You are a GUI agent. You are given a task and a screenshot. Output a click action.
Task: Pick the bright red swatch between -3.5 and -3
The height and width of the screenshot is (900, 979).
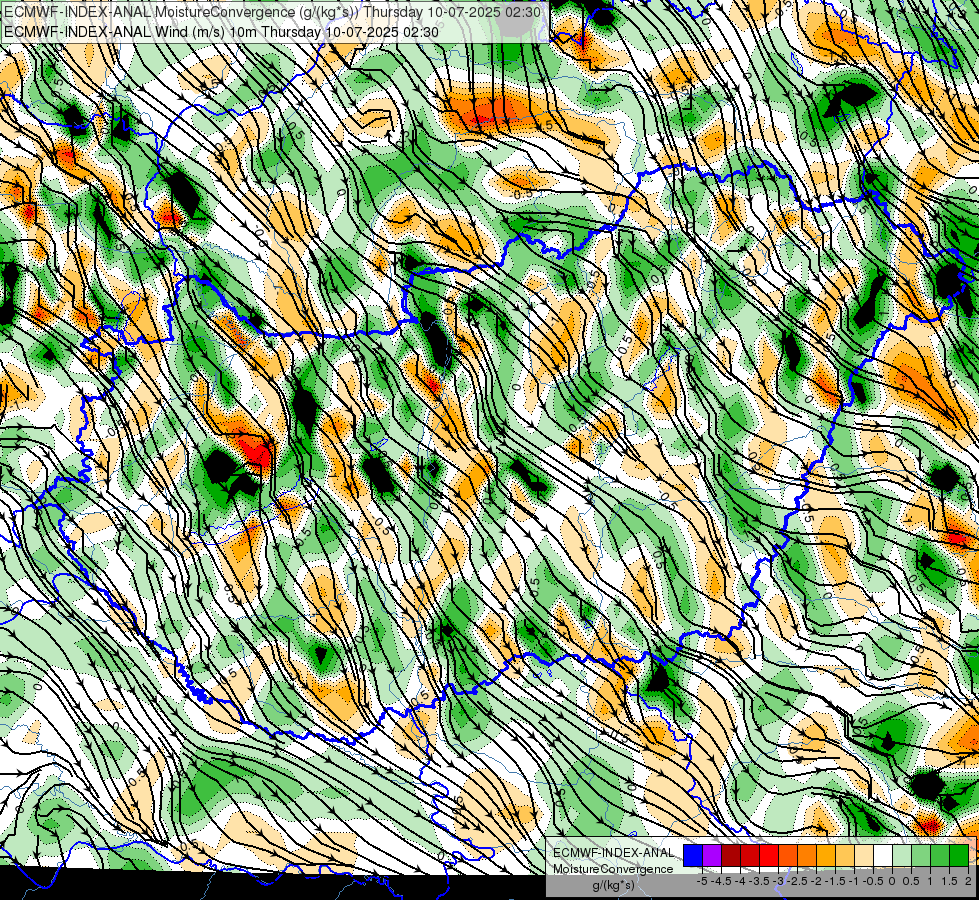tap(769, 856)
